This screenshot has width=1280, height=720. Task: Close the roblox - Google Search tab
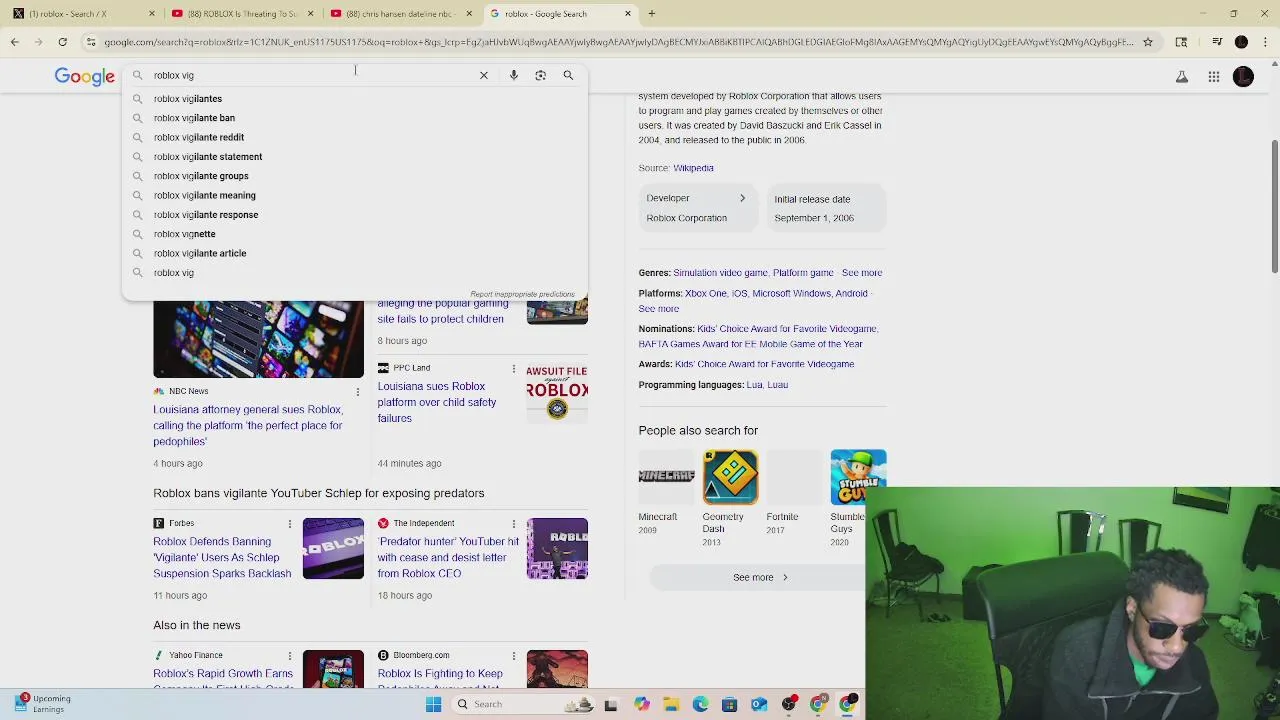(x=628, y=14)
